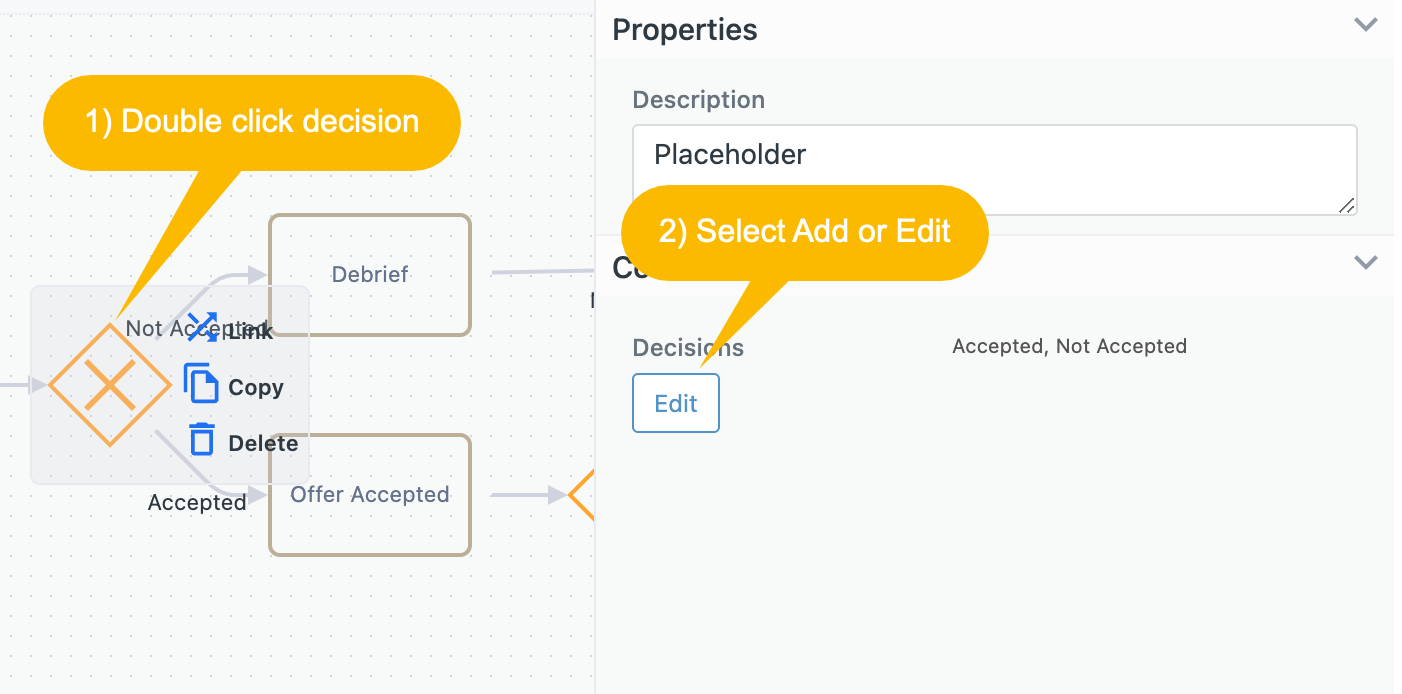Collapse the section chevron below Description
1402x694 pixels.
tap(1366, 263)
